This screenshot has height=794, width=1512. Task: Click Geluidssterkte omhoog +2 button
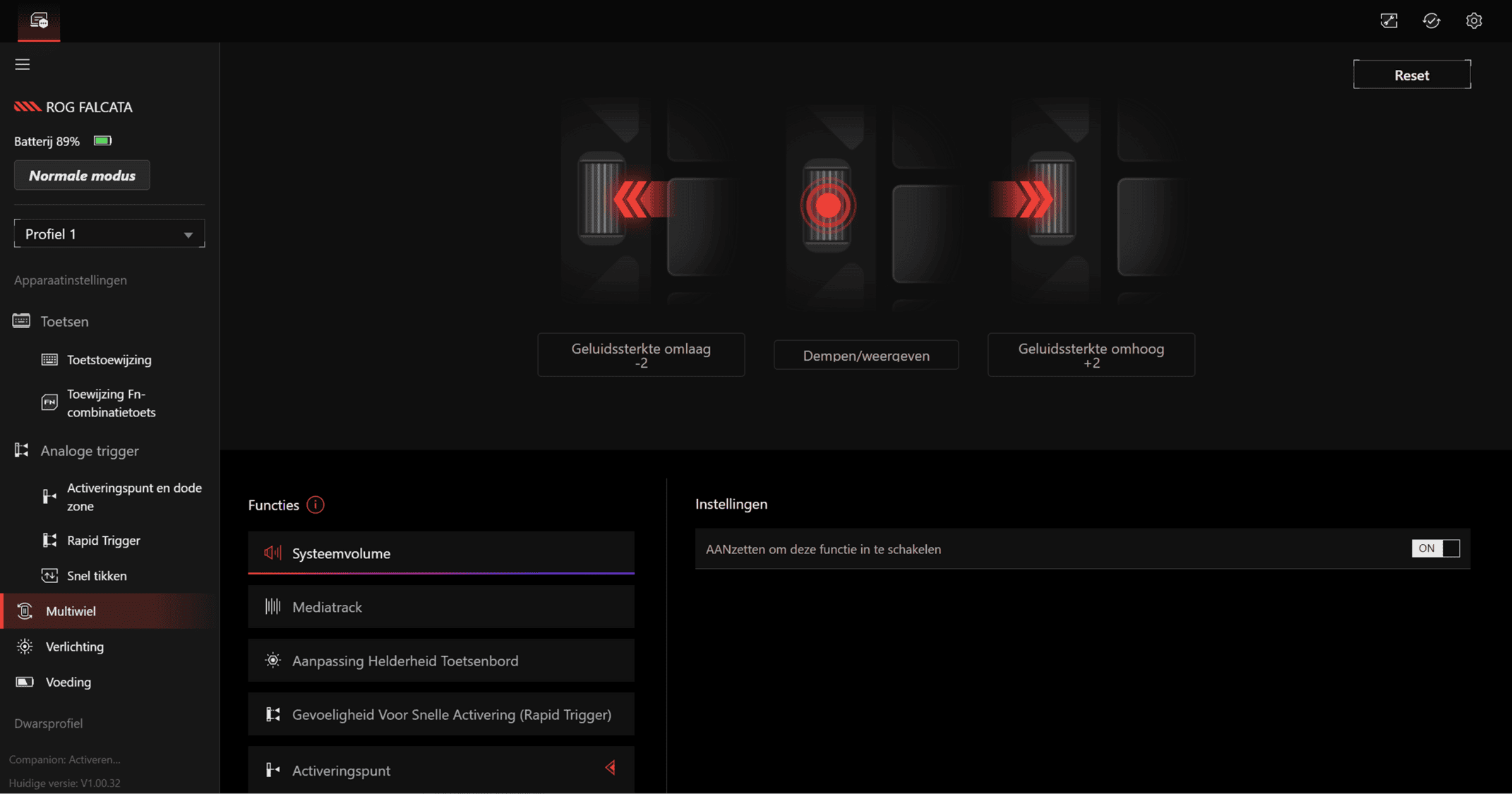tap(1091, 355)
